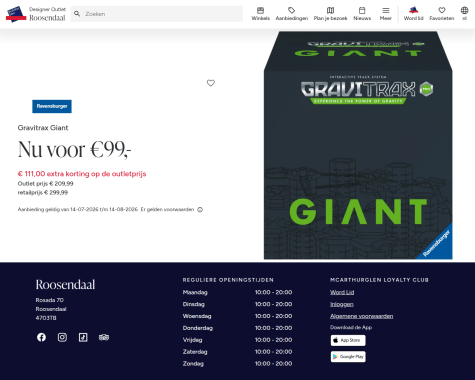Click the Gravitrax Giant product title
Screen dimensions: 475x380
43,128
